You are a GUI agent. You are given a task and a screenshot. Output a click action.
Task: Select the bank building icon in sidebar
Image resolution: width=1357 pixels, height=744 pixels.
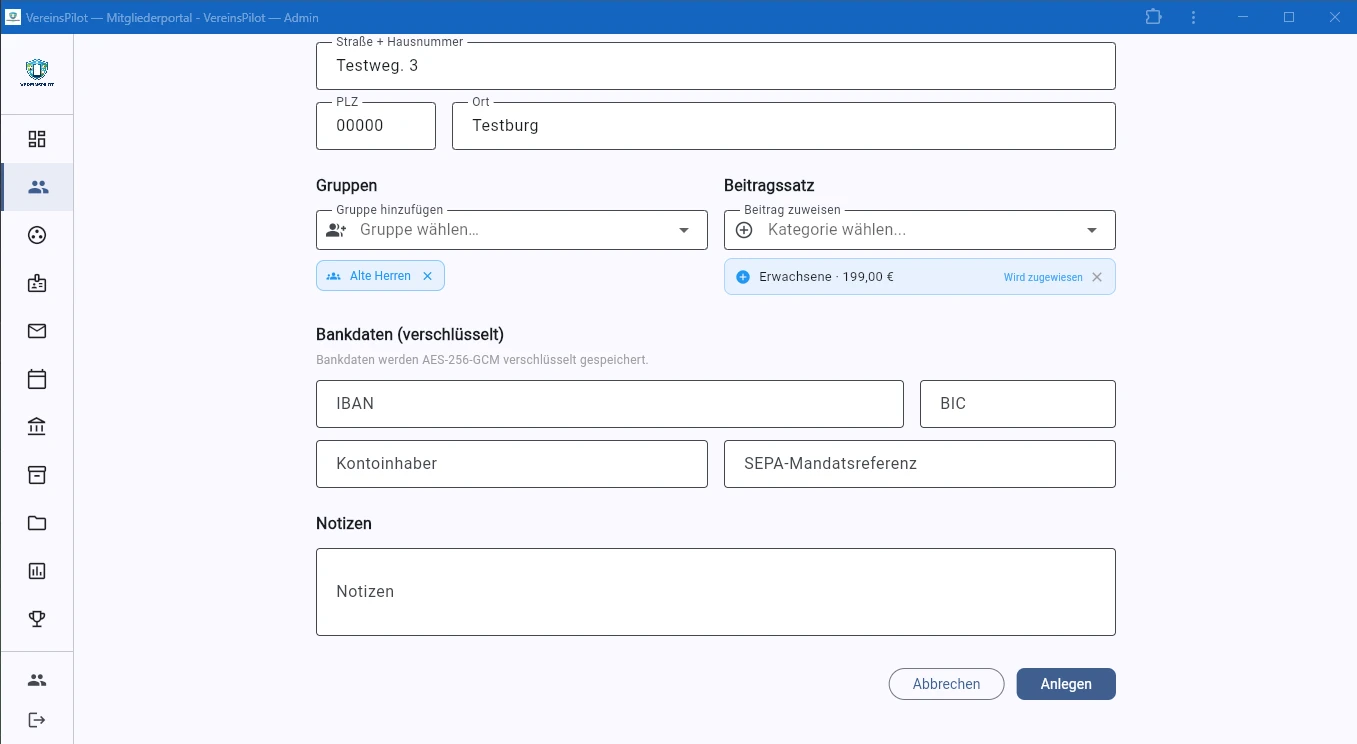click(x=37, y=427)
